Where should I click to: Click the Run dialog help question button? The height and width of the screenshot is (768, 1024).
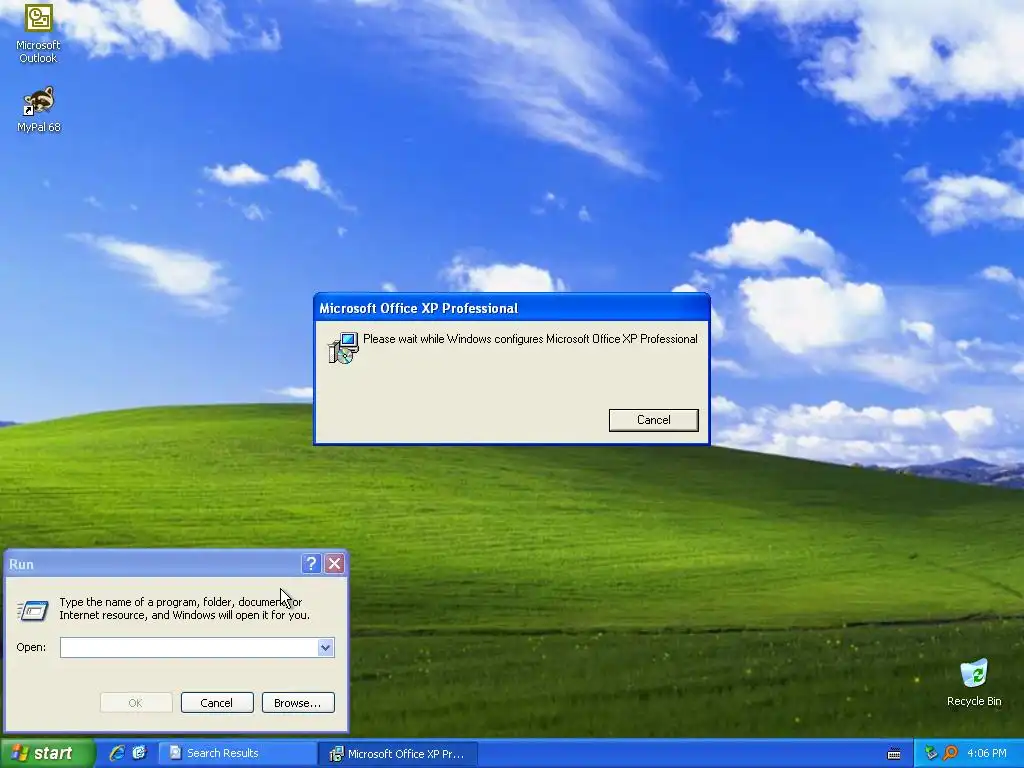pyautogui.click(x=311, y=564)
